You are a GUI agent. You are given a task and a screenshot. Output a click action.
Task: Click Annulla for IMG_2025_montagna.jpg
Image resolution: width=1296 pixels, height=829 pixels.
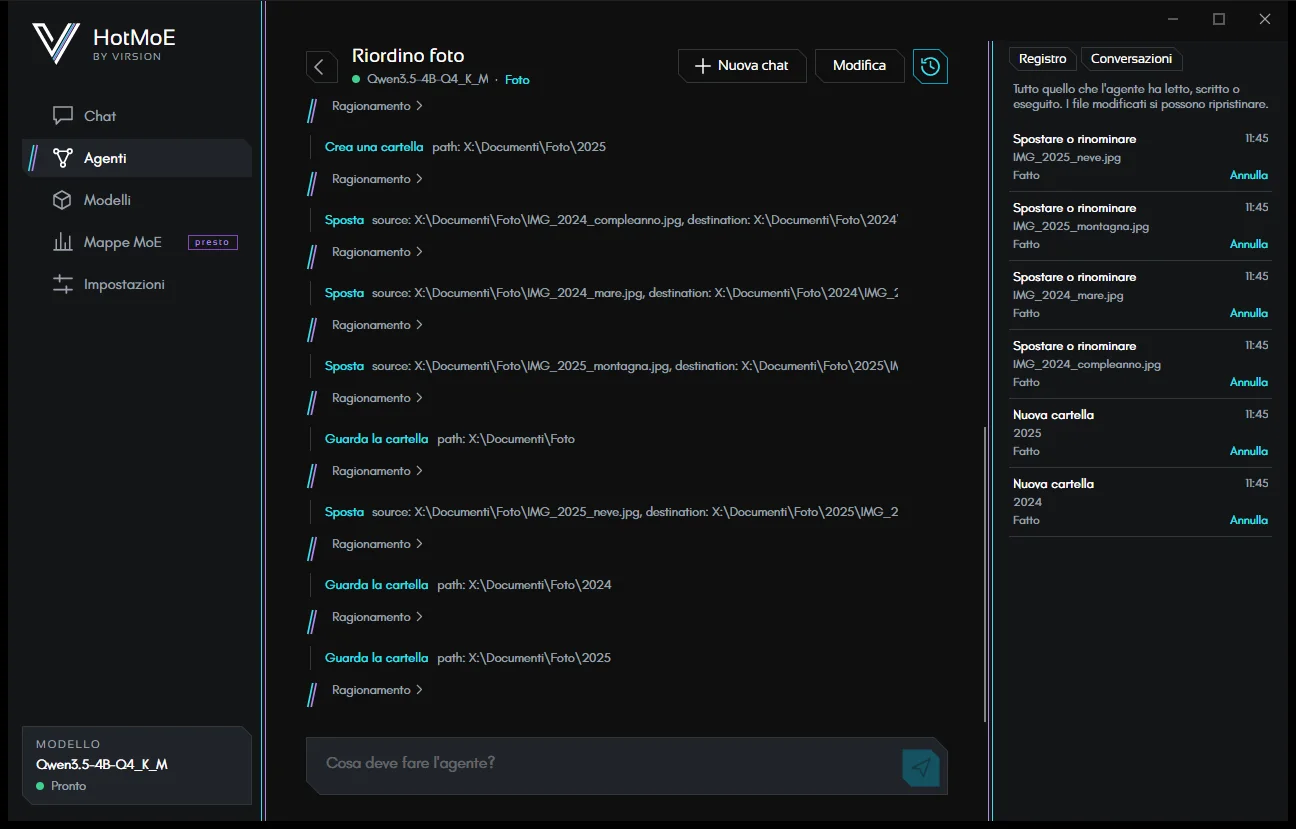(x=1248, y=244)
